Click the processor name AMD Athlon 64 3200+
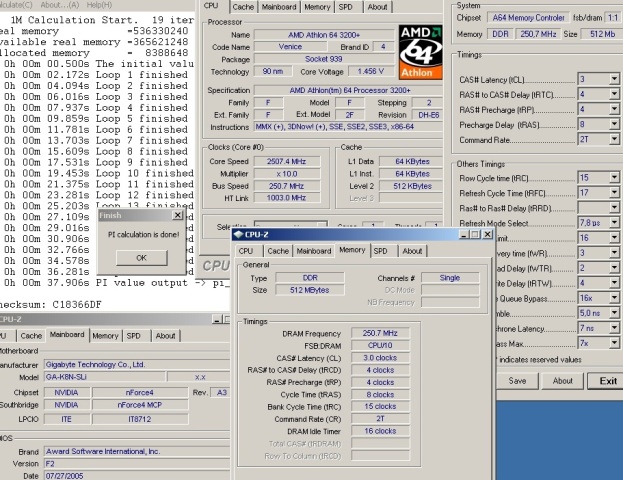Image resolution: width=623 pixels, height=480 pixels. pyautogui.click(x=324, y=35)
